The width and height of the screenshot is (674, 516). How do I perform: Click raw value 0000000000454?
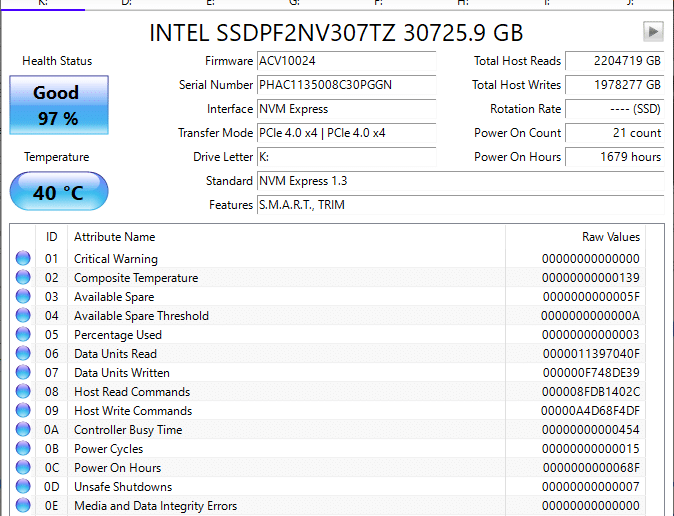(591, 430)
